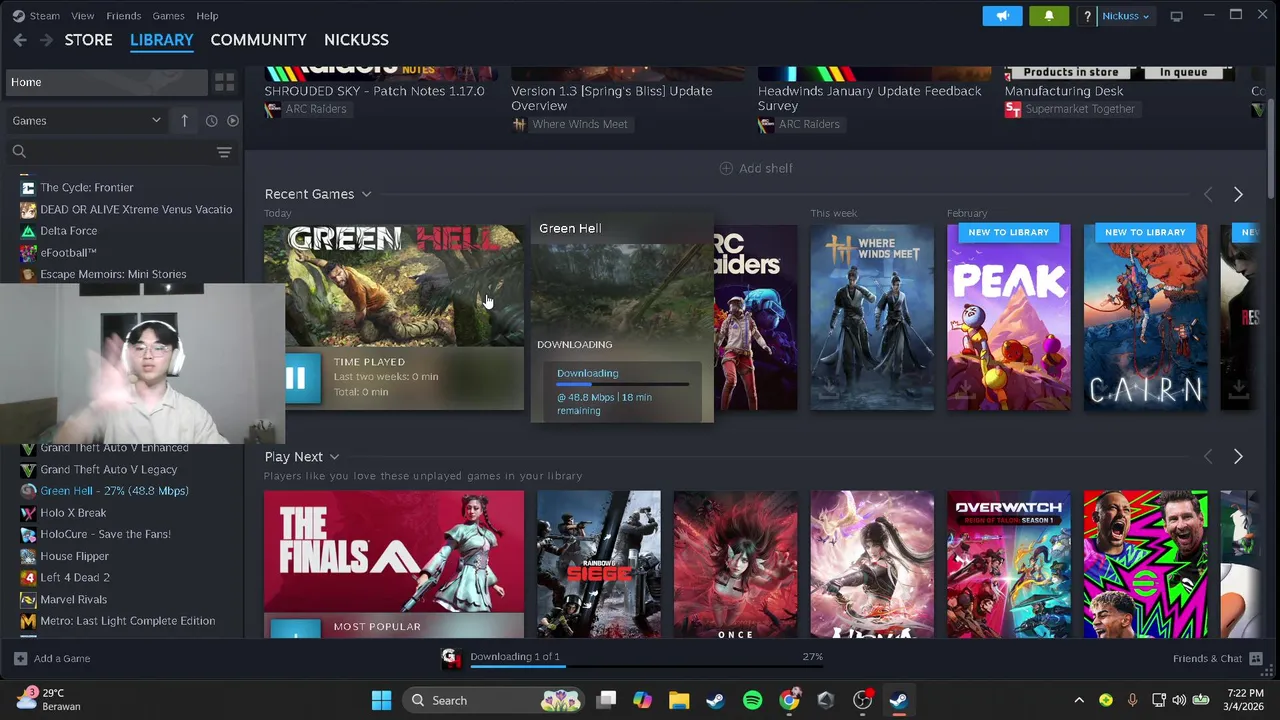Open Friends & Chat icon
Image resolution: width=1280 pixels, height=720 pixels.
click(1256, 658)
